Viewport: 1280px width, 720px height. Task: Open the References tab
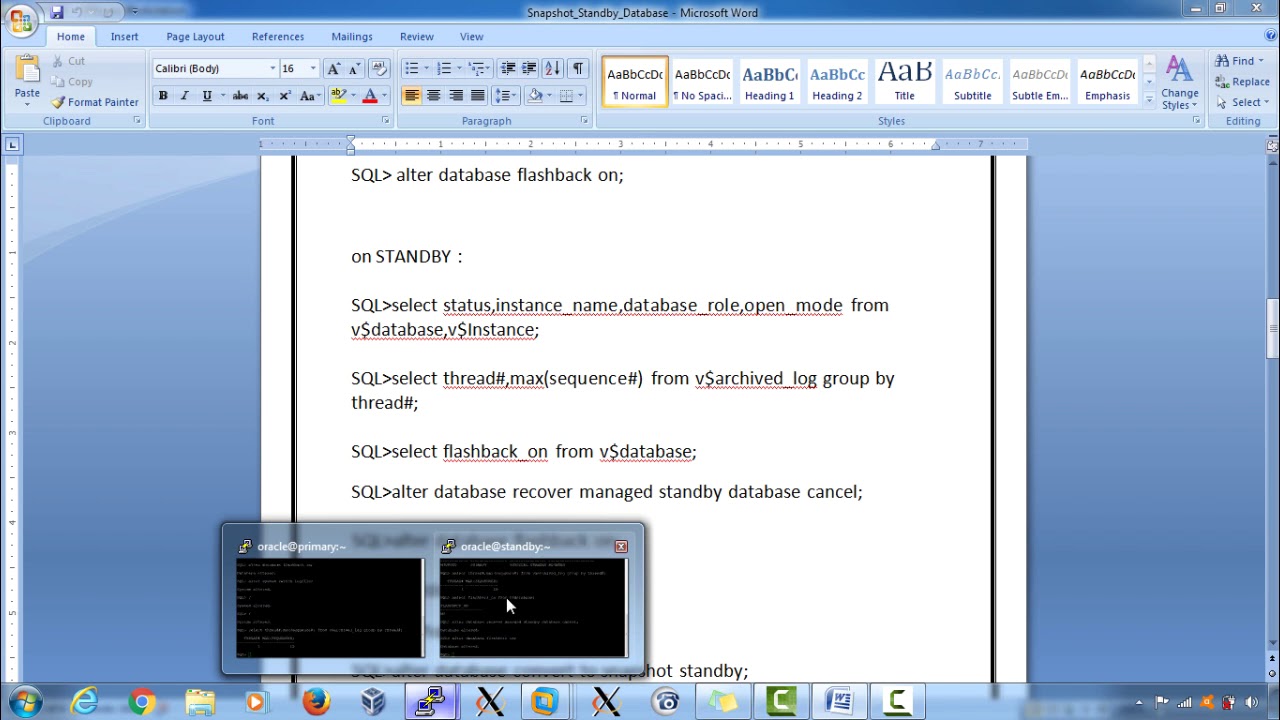pos(277,36)
